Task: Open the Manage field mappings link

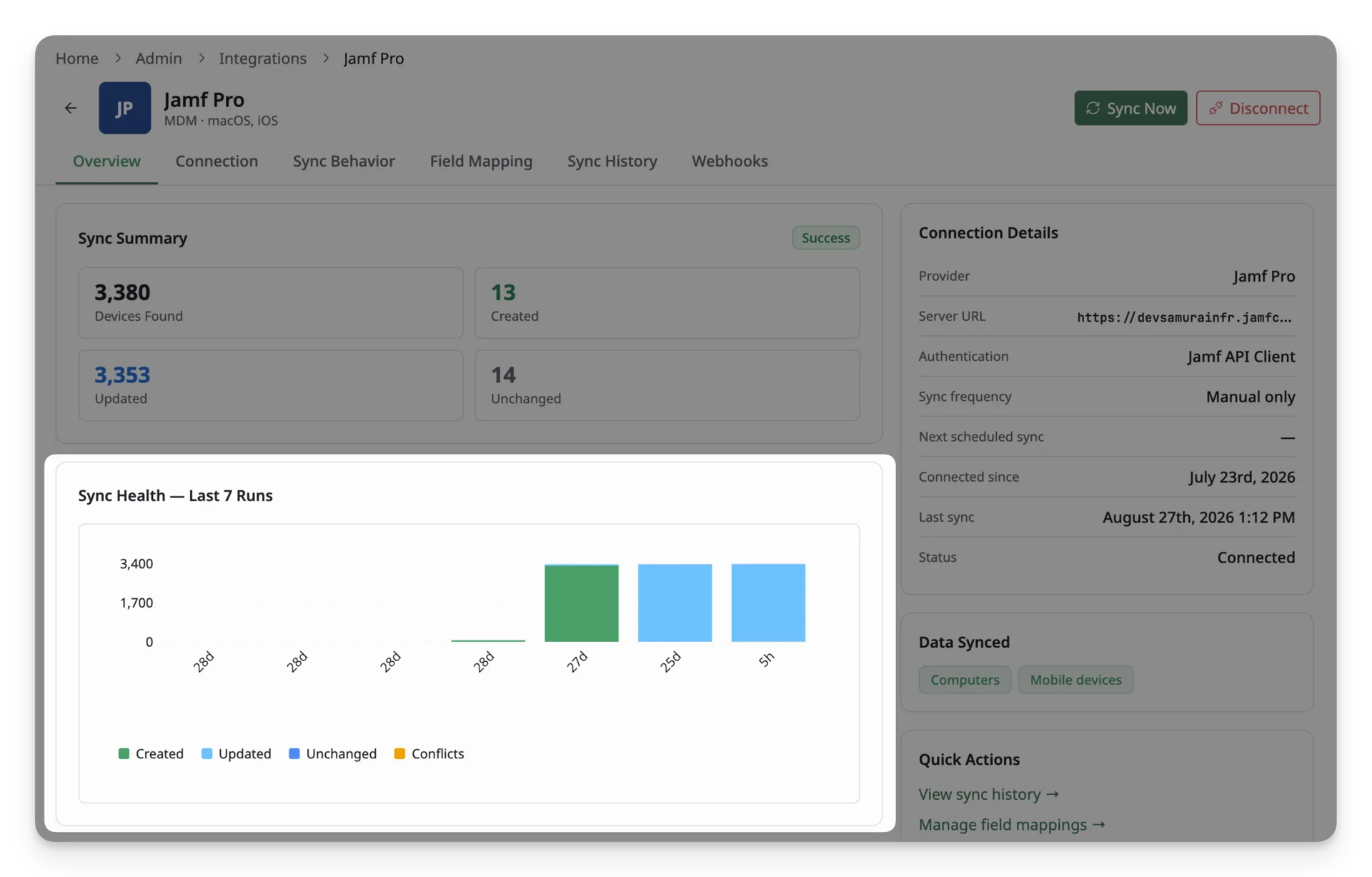Action: click(x=1012, y=825)
